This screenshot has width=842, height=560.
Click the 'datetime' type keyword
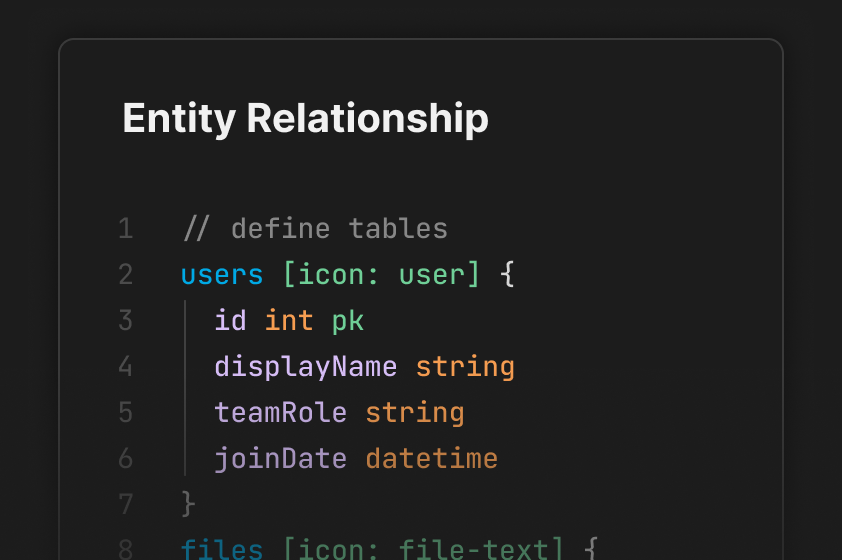pyautogui.click(x=431, y=459)
